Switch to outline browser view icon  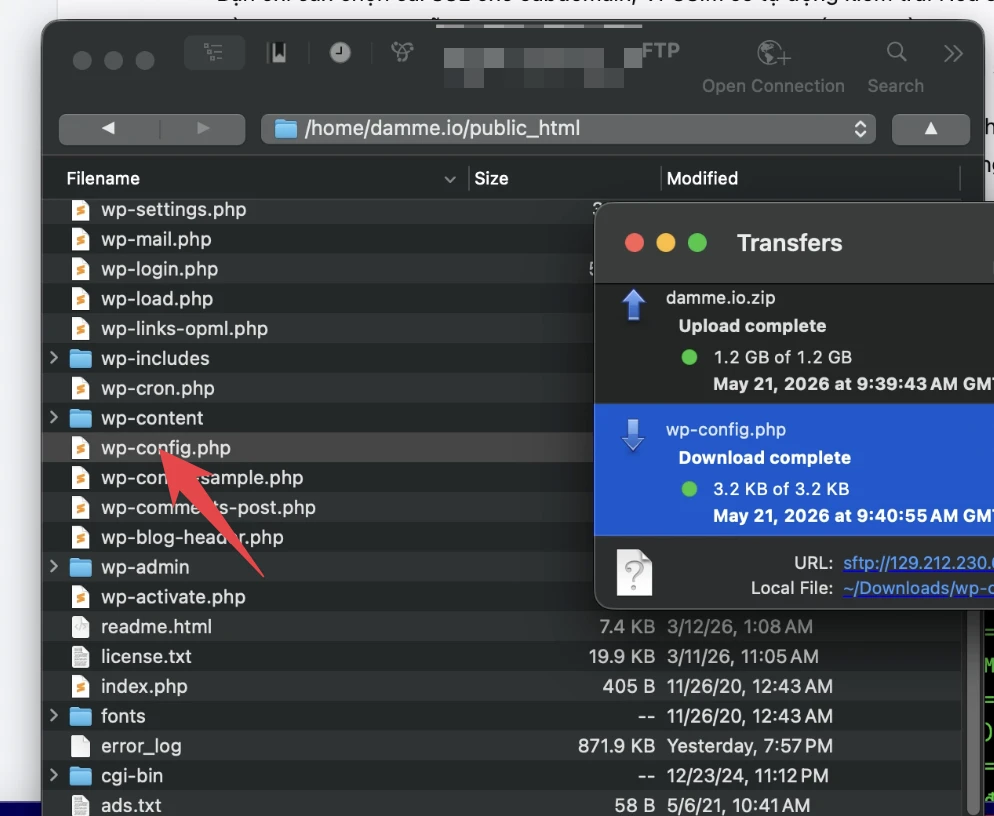214,53
